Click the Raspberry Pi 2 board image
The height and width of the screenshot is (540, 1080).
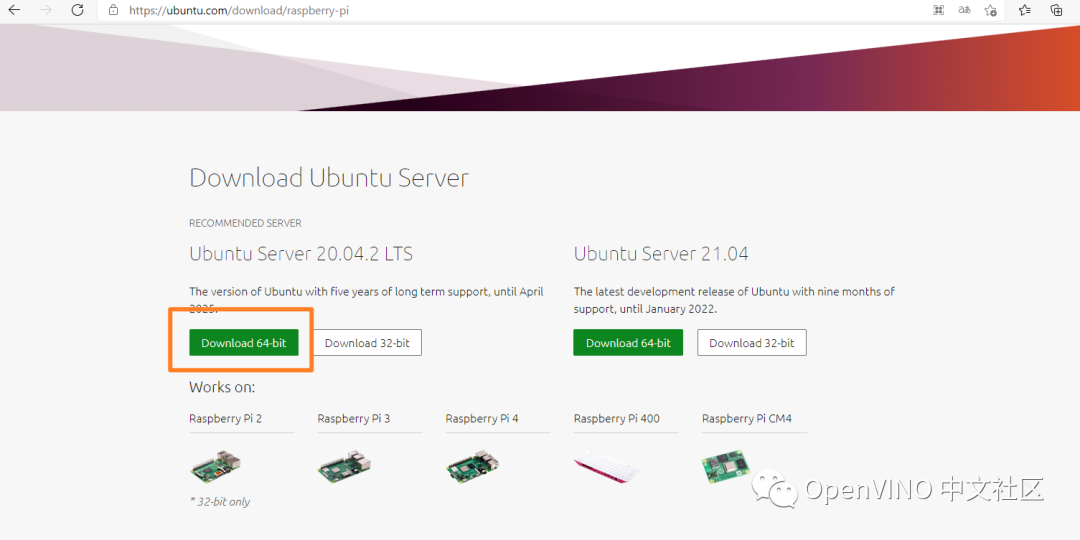pos(216,466)
